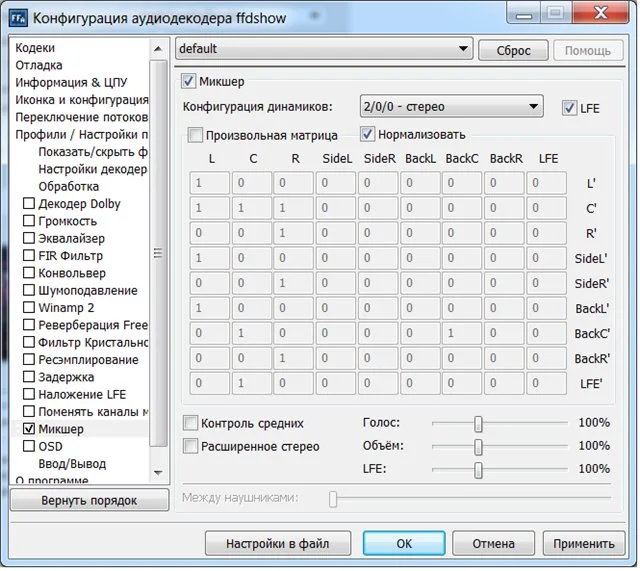Enable Реверберация Freeverb checkbox
The image size is (640, 571).
pos(29,325)
